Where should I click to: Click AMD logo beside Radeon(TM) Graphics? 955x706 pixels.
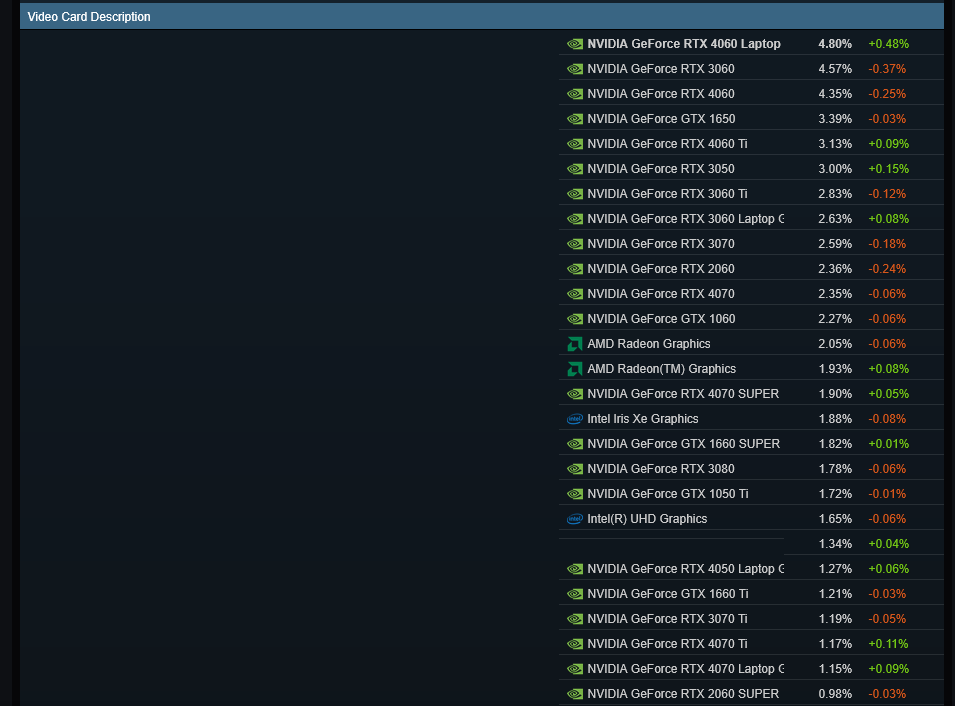(575, 369)
